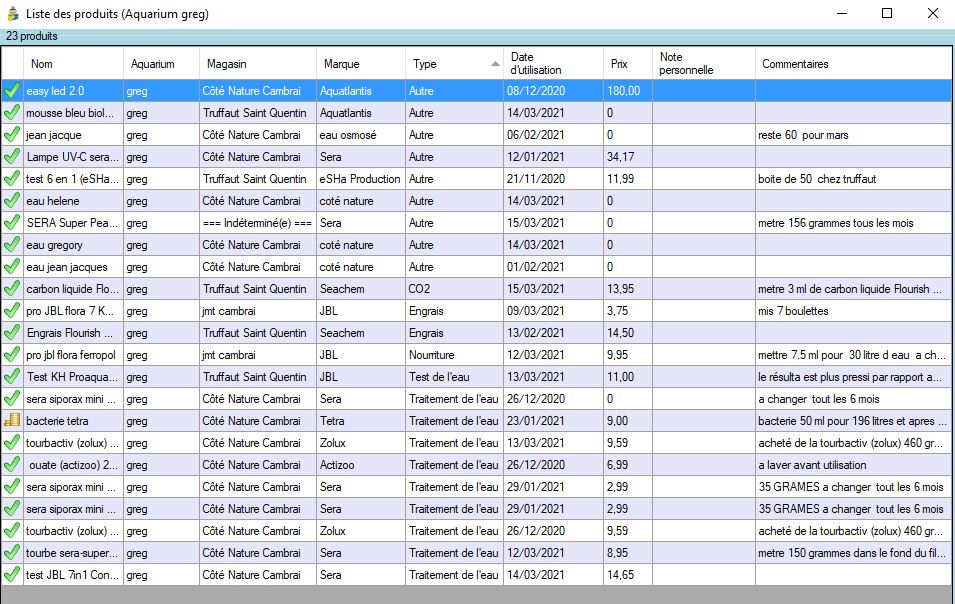955x604 pixels.
Task: Select the green check beside Engrais Flourish ...
Action: [12, 332]
